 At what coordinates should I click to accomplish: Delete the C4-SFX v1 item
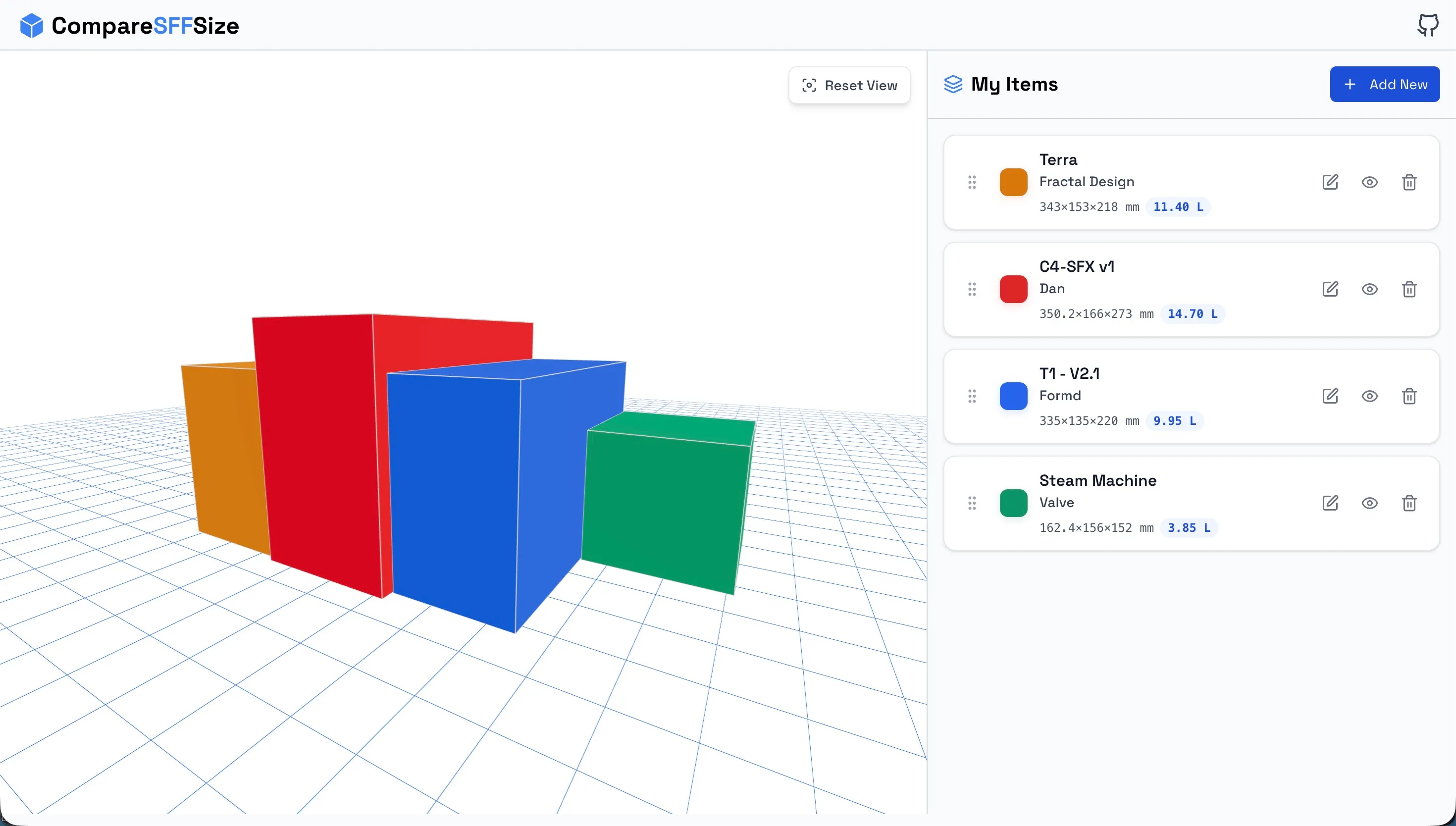1409,289
